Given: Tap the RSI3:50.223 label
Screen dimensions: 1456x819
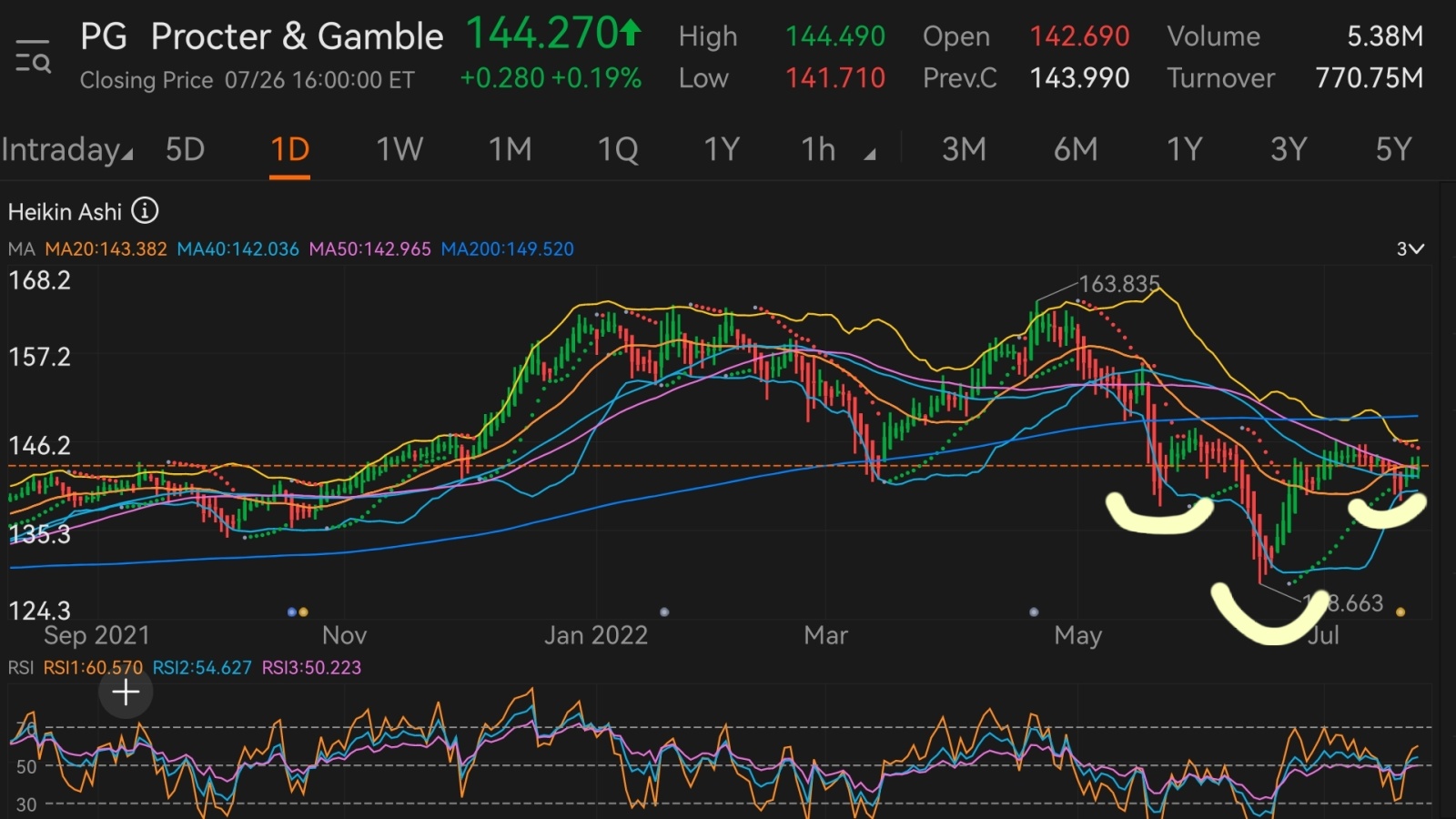Looking at the screenshot, I should pos(311,668).
